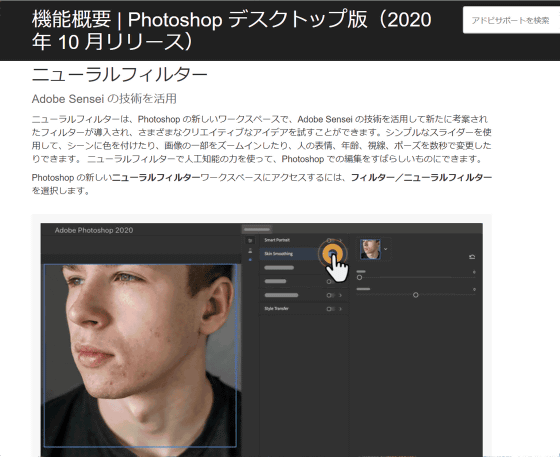Open the filters list icon in the Neural Filters sidebar

250,240
